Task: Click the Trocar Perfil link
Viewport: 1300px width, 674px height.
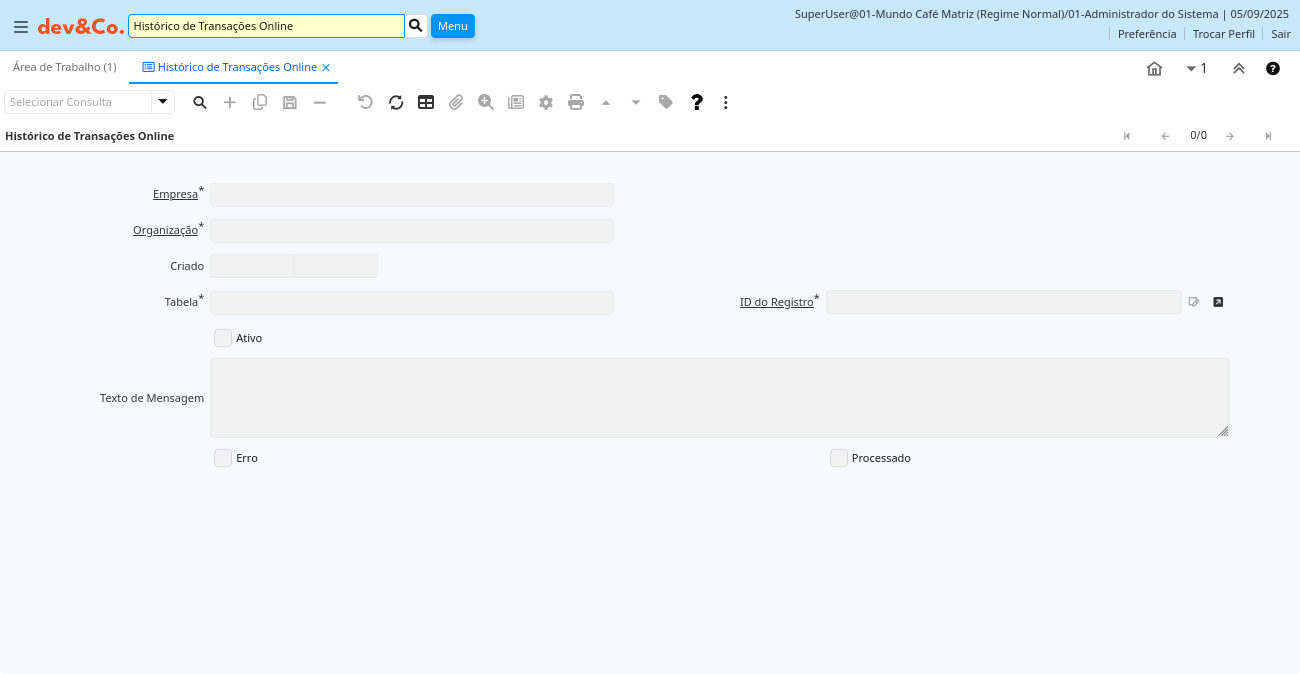Action: pos(1223,34)
